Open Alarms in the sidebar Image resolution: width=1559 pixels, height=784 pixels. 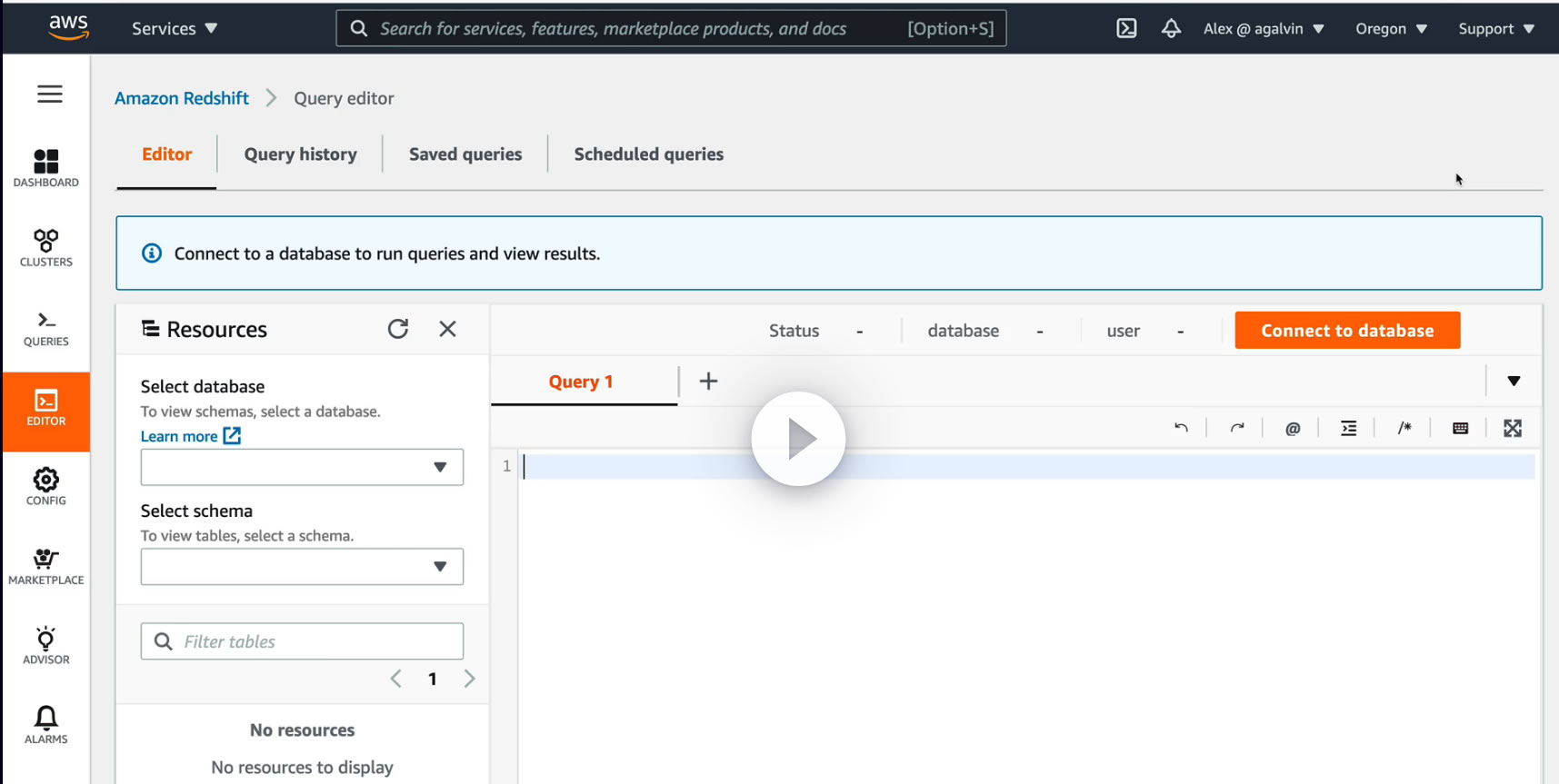[x=45, y=725]
